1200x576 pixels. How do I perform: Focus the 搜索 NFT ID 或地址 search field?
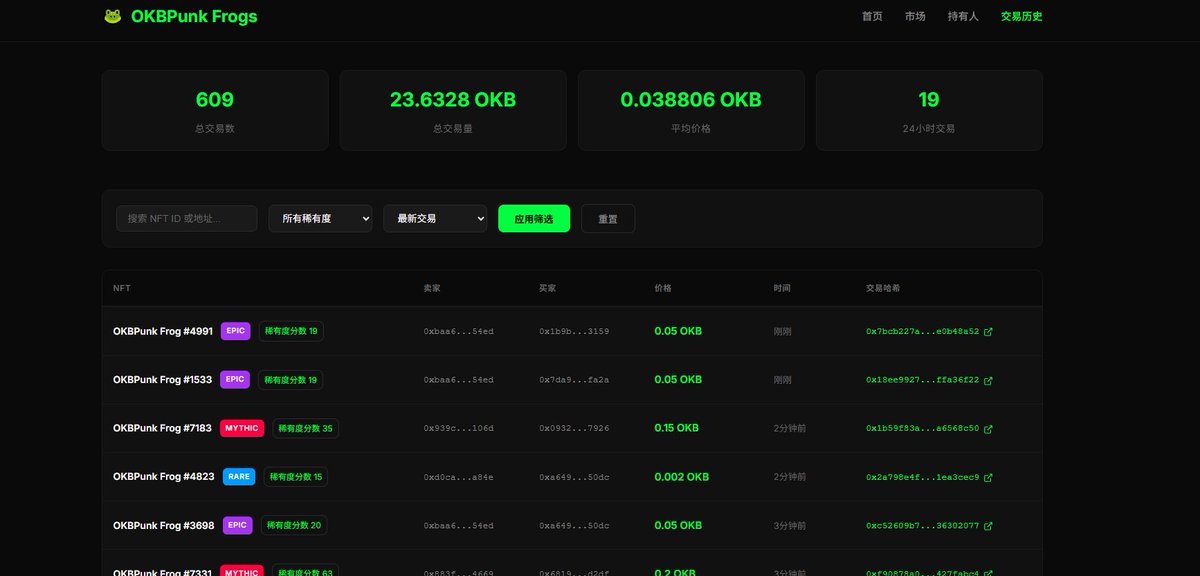click(186, 218)
